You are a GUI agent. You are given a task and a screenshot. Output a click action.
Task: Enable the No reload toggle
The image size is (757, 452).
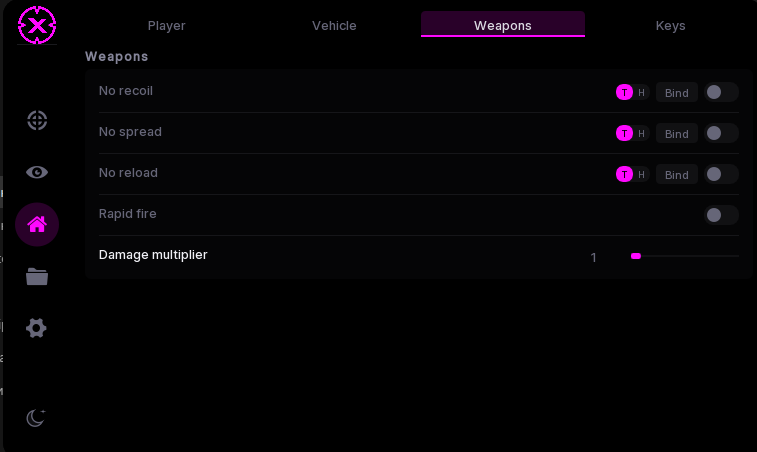pos(721,174)
